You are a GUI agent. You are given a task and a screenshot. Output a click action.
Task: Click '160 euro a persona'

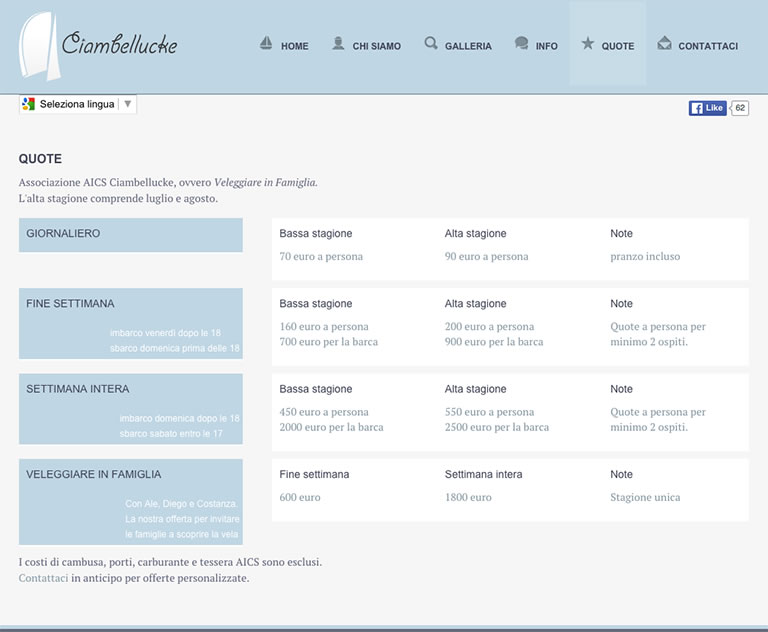(324, 326)
